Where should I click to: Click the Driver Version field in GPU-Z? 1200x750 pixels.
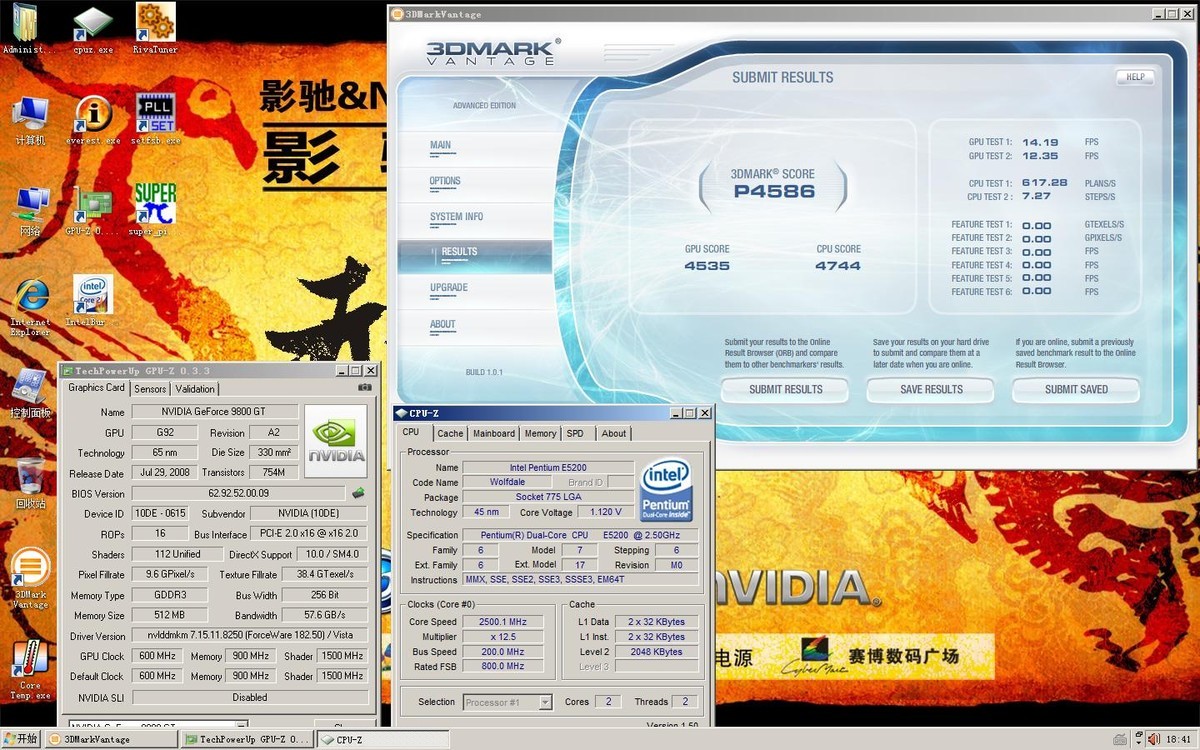click(x=249, y=636)
